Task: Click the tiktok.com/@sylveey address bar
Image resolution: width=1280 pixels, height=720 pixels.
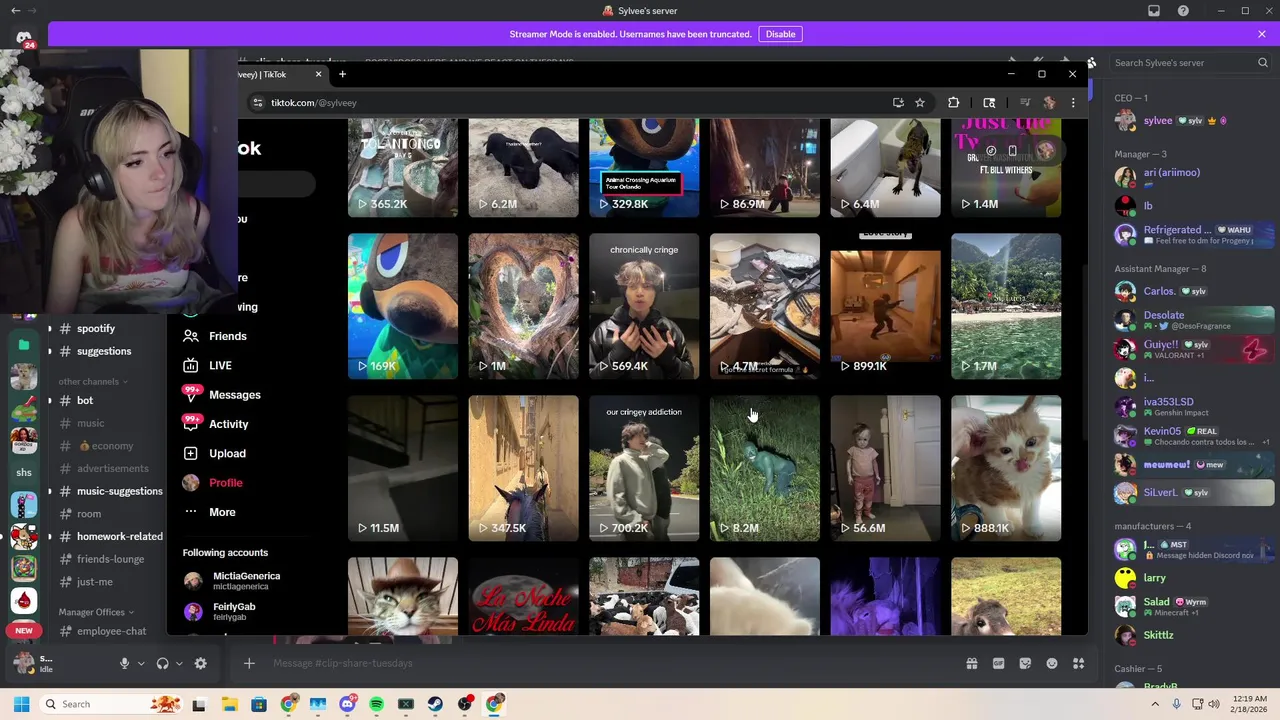Action: 570,102
